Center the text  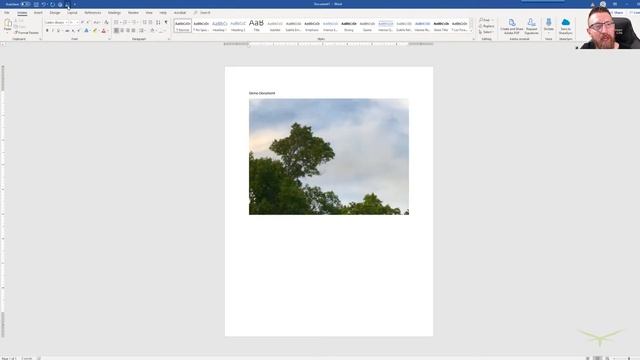[x=122, y=31]
